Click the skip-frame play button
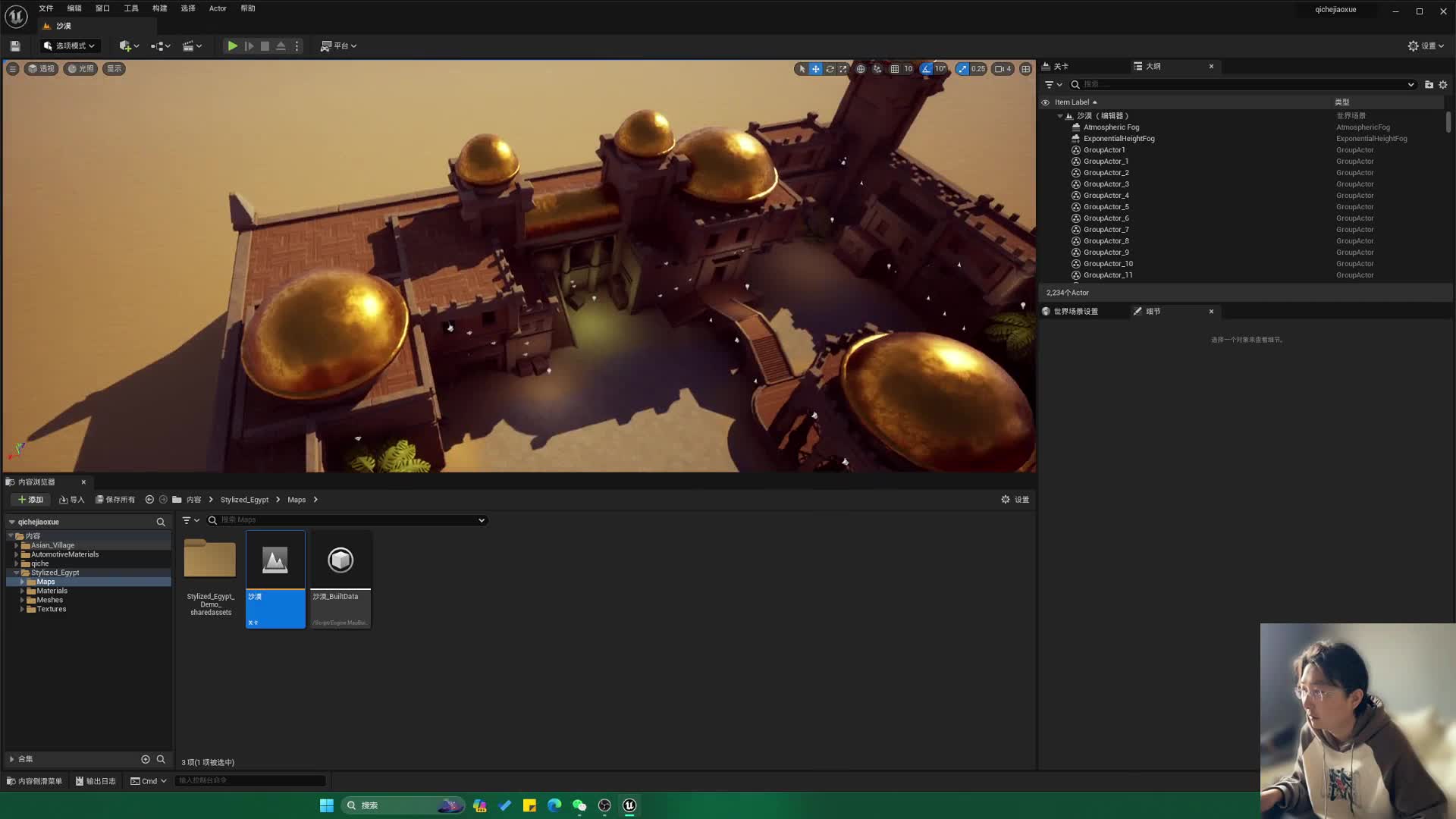This screenshot has width=1456, height=819. [x=249, y=46]
